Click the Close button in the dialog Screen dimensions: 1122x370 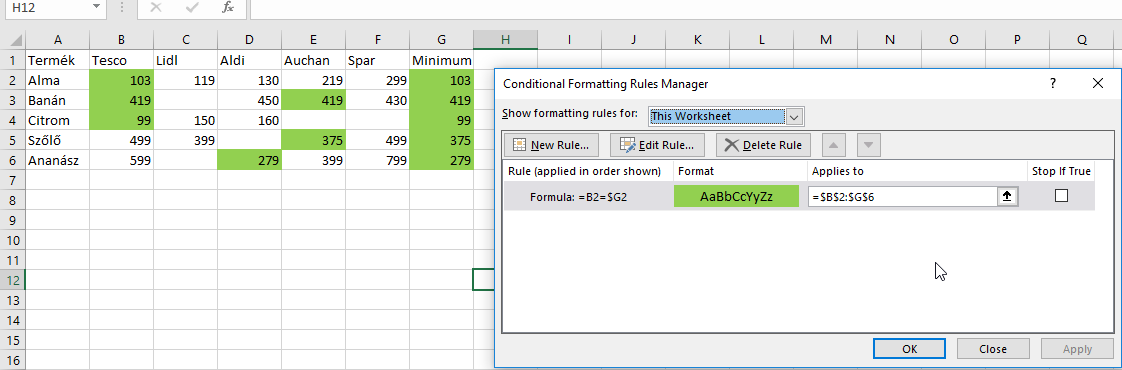992,349
